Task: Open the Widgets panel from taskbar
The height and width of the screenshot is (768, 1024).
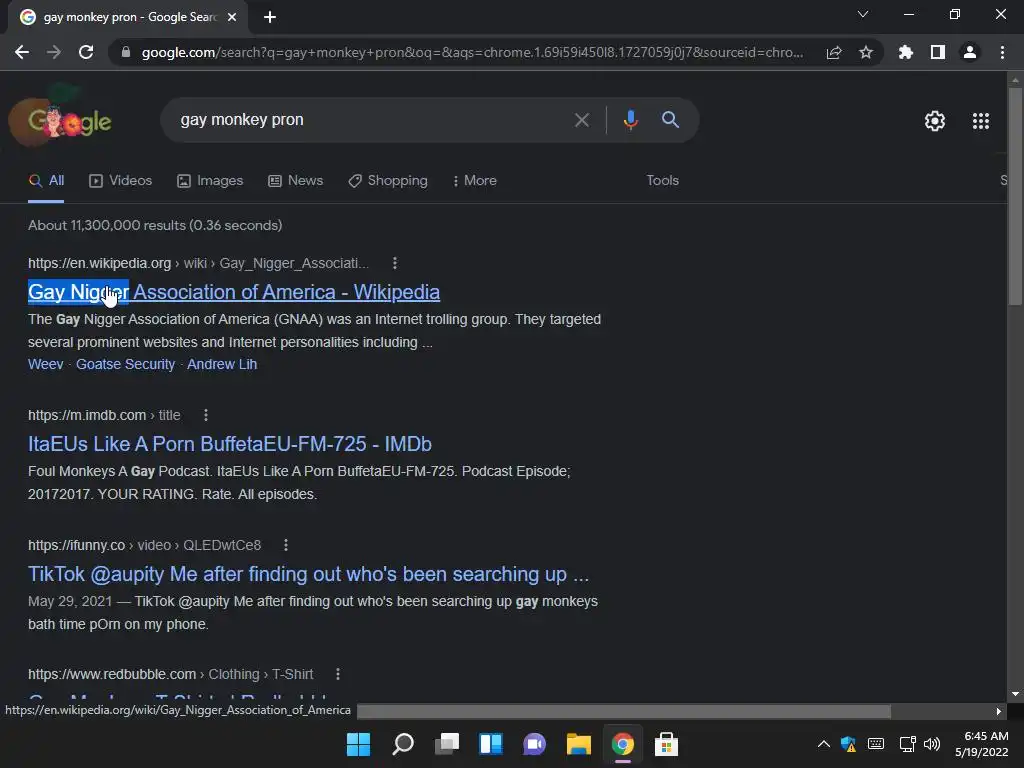Action: click(x=490, y=744)
